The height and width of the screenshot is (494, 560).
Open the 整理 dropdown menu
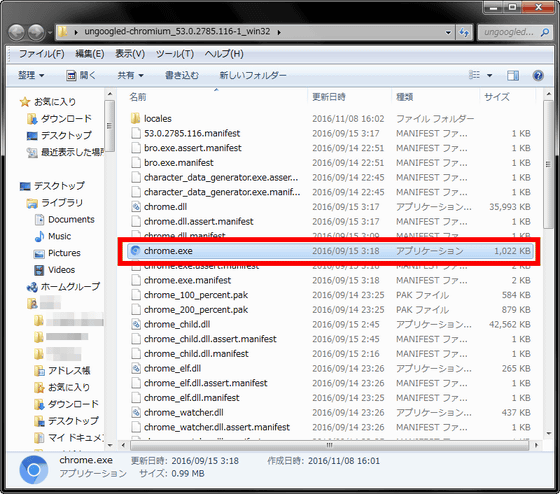pyautogui.click(x=31, y=75)
